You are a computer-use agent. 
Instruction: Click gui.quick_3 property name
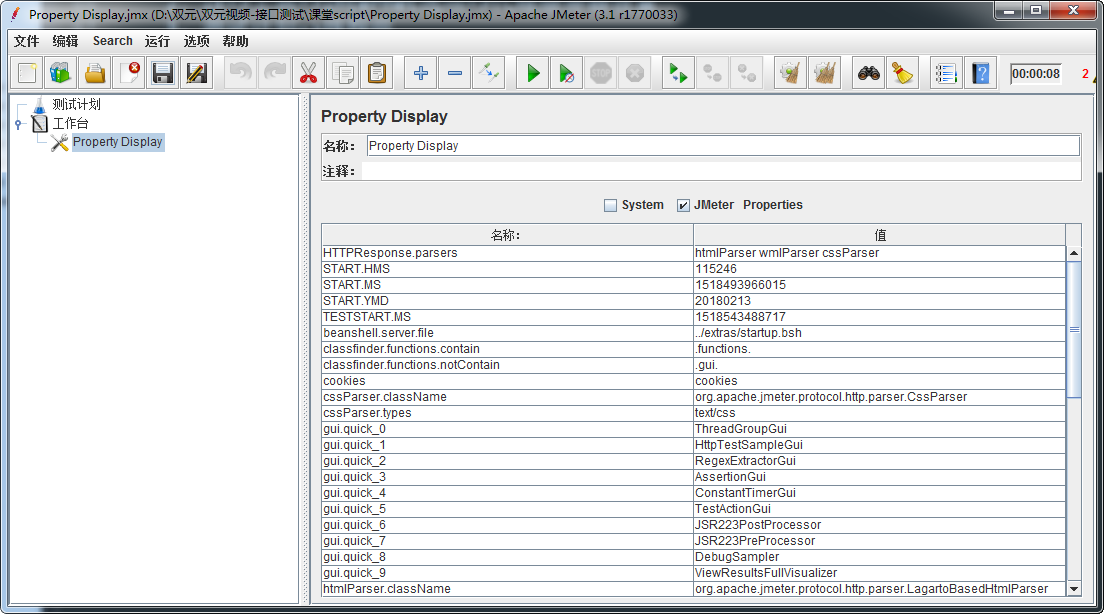(507, 477)
